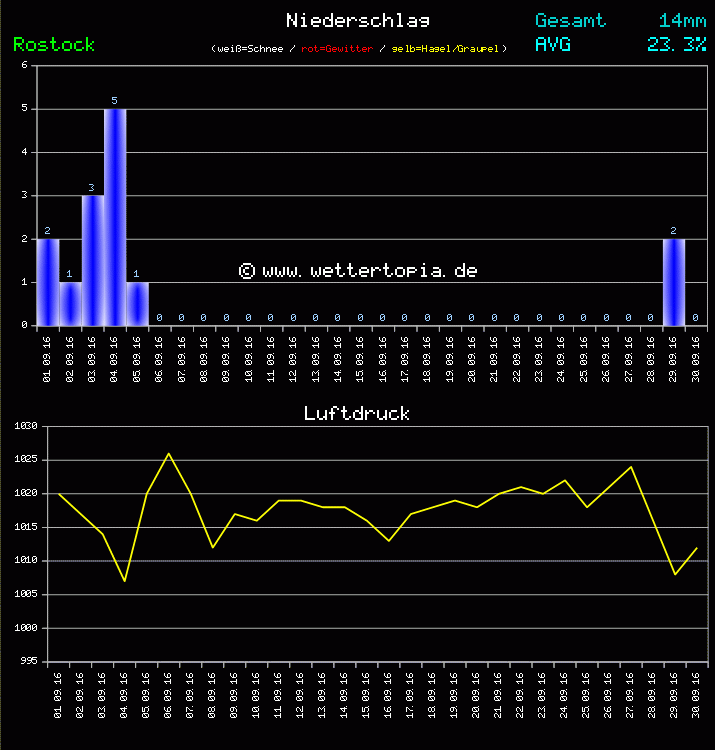This screenshot has height=750, width=715.
Task: Select the 29.09.16 precipitation bar
Action: (x=673, y=282)
